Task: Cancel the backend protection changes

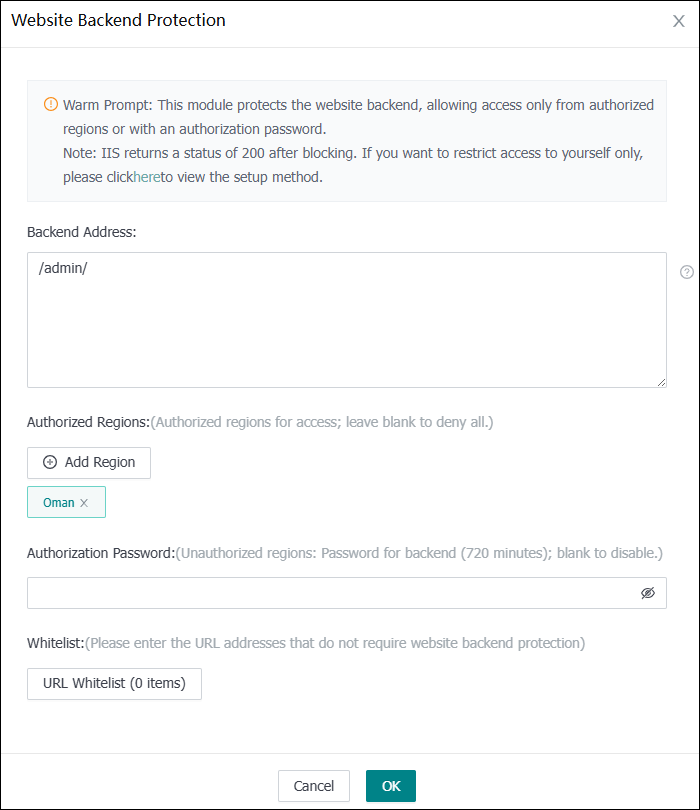Action: pos(313,786)
